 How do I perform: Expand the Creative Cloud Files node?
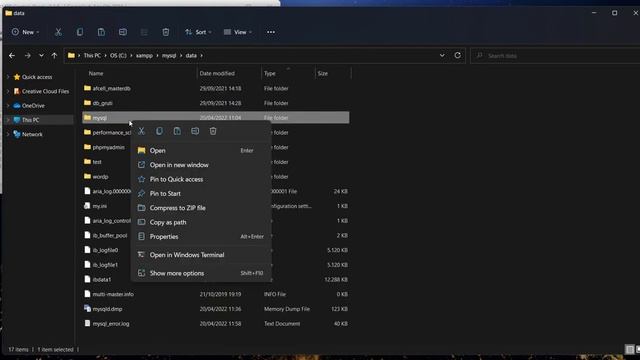tap(8, 91)
